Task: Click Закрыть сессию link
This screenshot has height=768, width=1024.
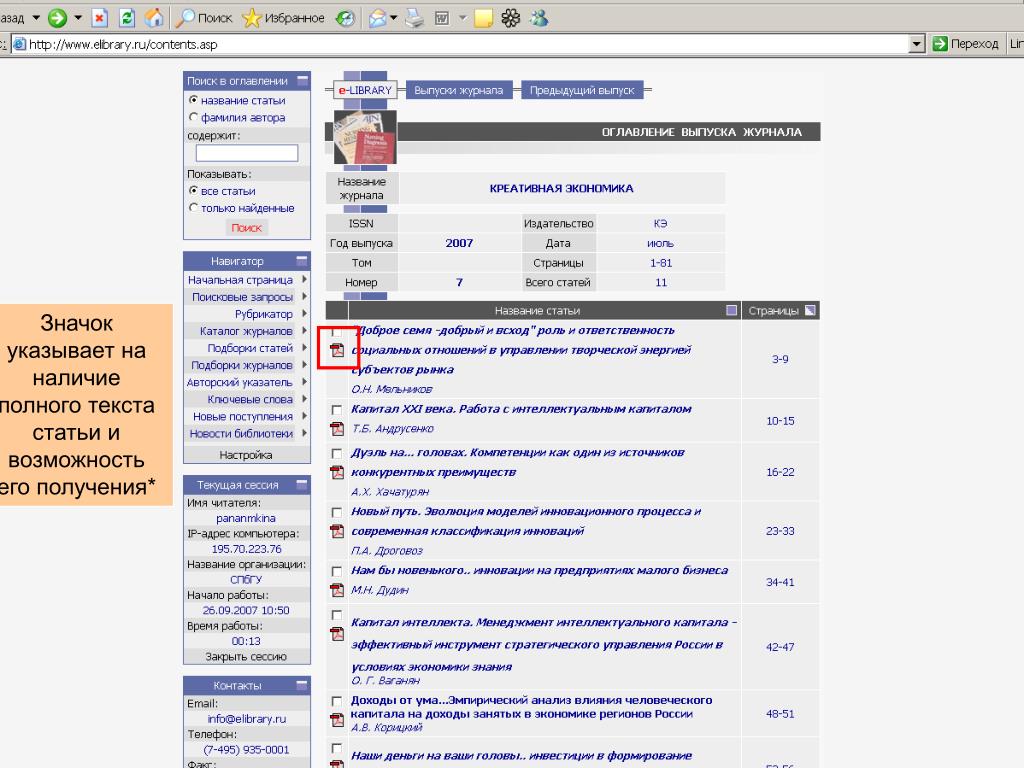Action: coord(246,656)
